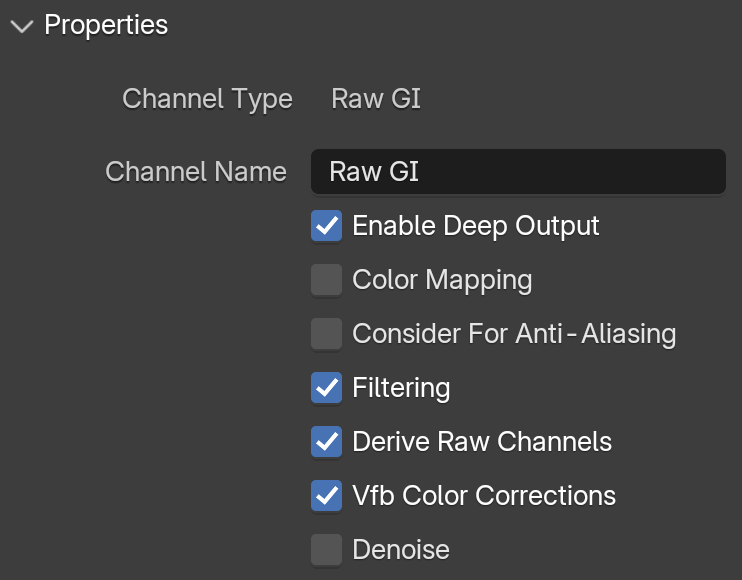Viewport: 742px width, 580px height.
Task: Enable the Consider For Anti-Aliasing checkbox
Action: click(327, 334)
